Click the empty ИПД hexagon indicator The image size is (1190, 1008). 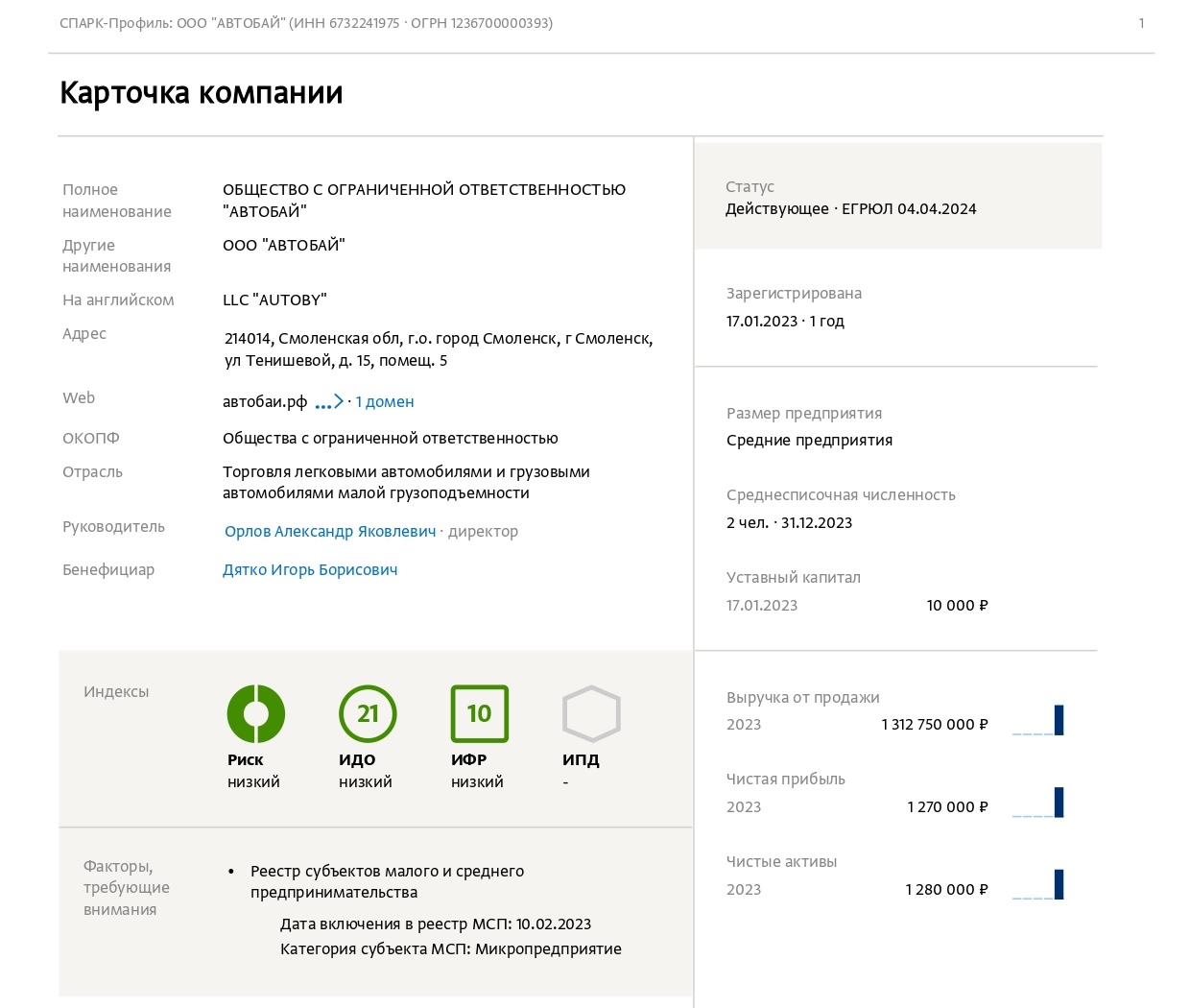(591, 713)
